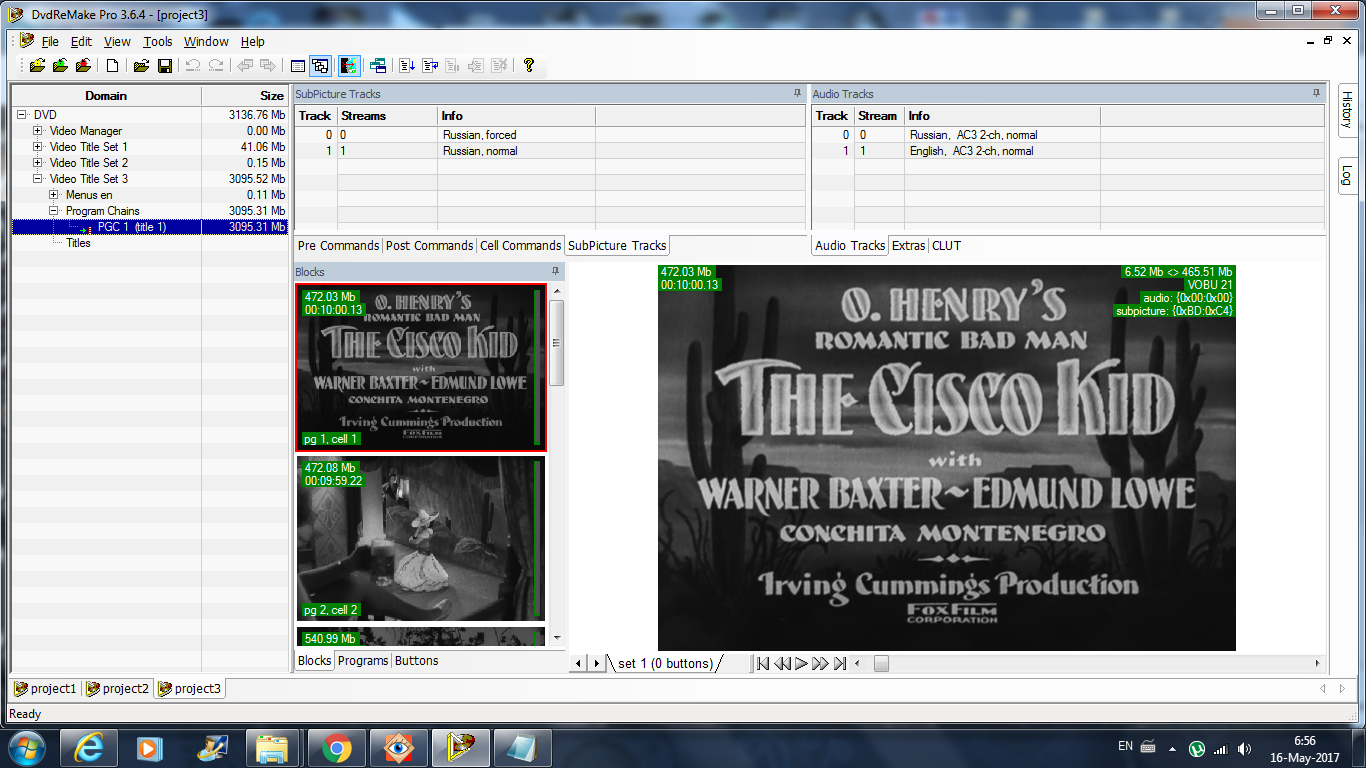Switch to Pre Commands tab

click(x=339, y=245)
